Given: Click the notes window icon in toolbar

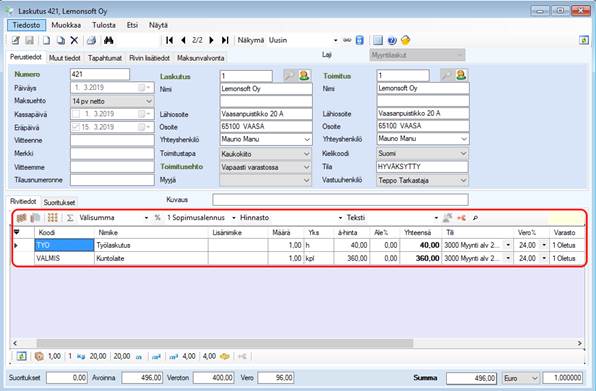Looking at the screenshot, I should (377, 40).
